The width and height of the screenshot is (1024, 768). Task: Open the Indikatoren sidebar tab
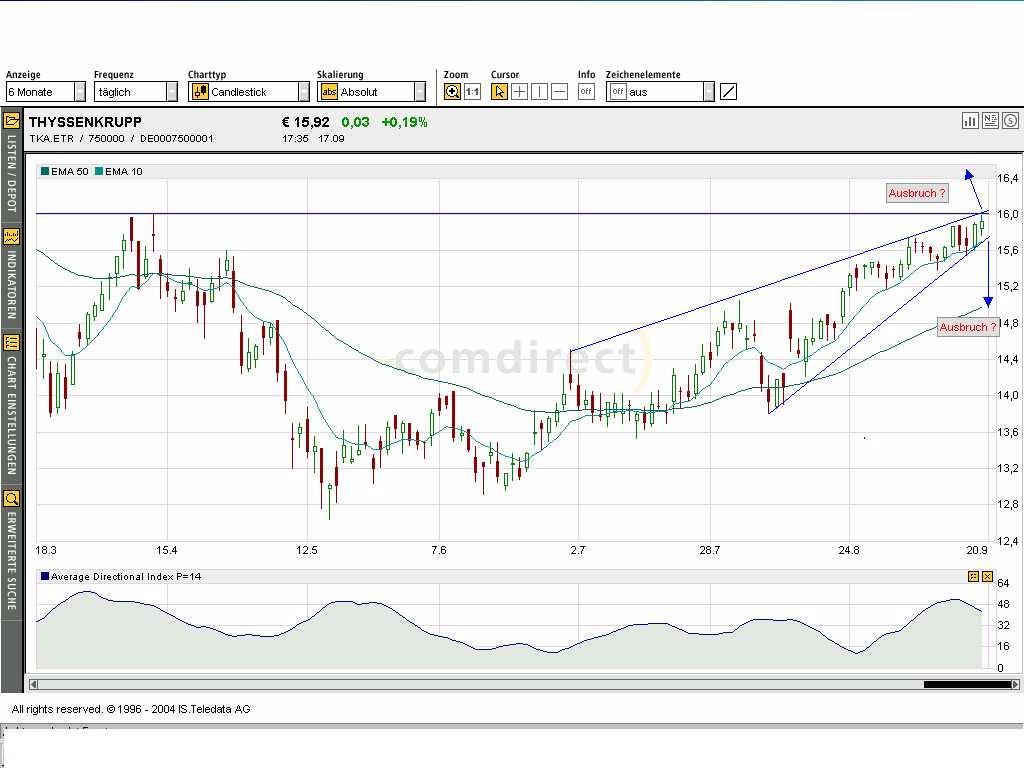(12, 279)
